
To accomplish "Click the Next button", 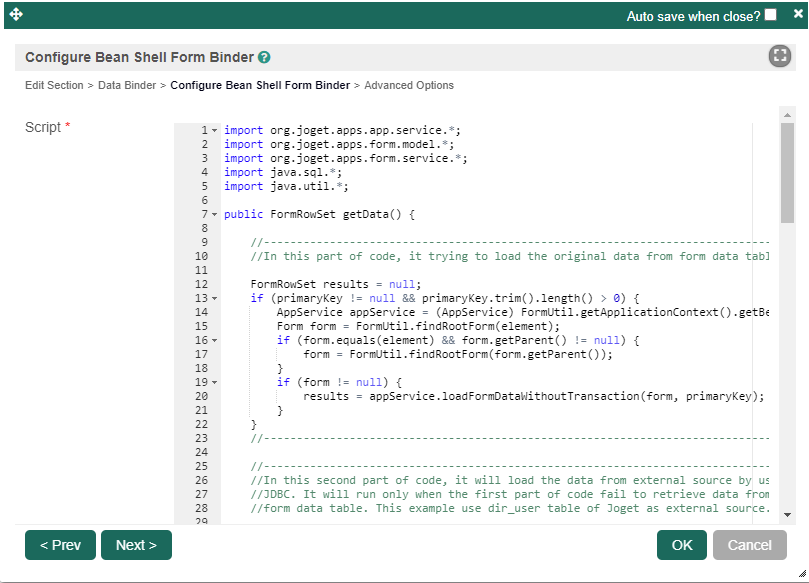I will point(136,545).
